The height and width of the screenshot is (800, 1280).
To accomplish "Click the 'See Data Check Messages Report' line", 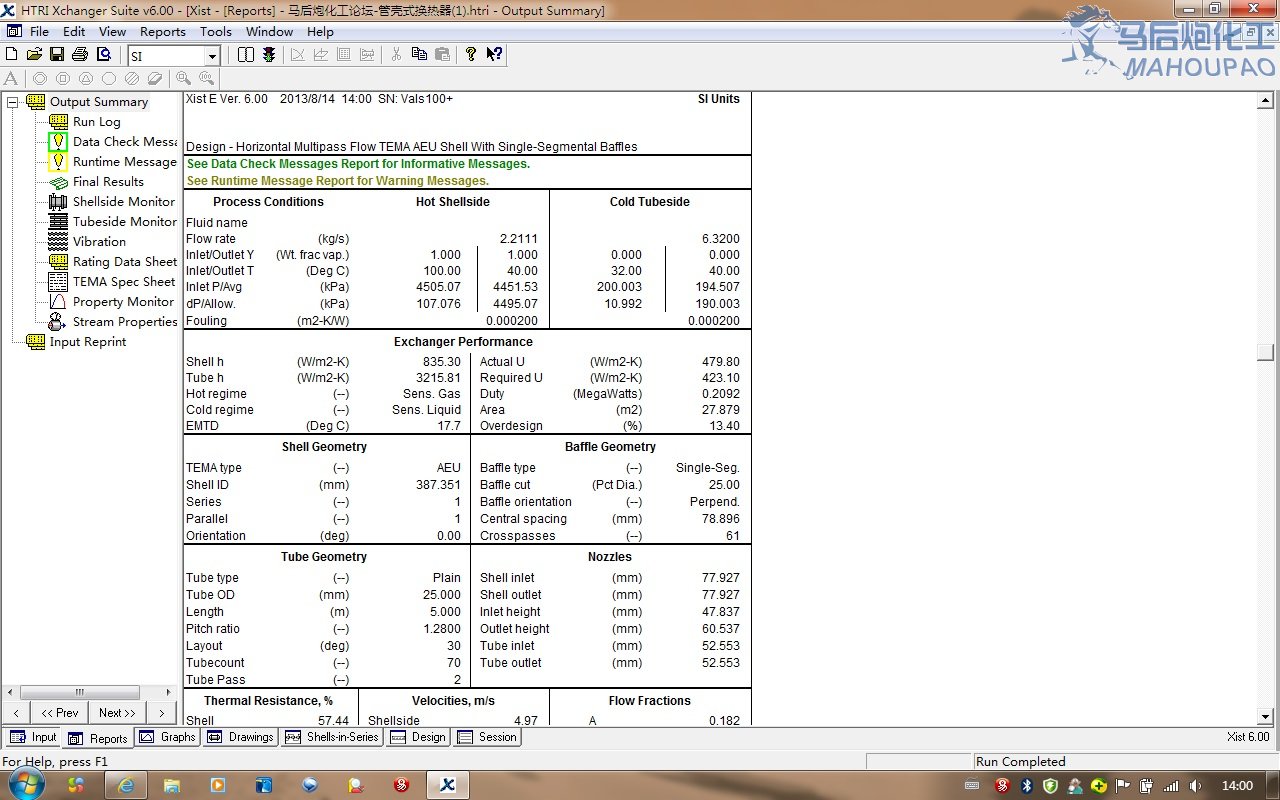I will [358, 164].
